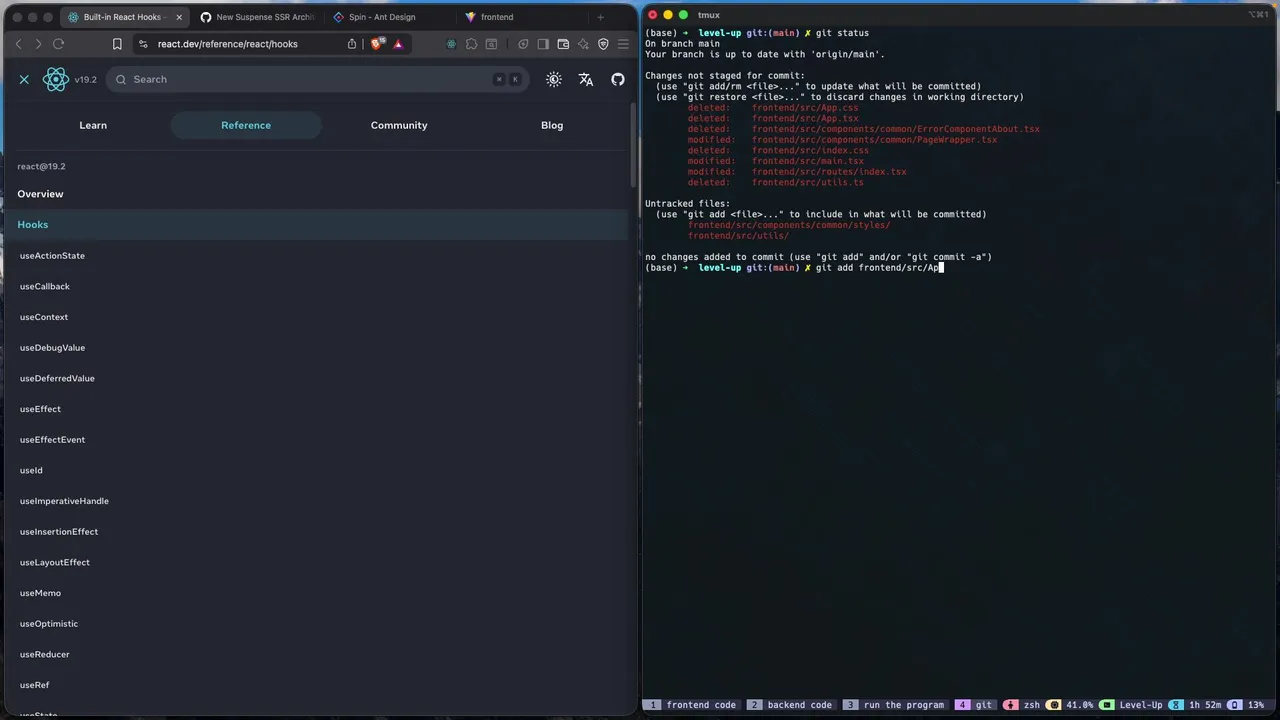This screenshot has width=1280, height=720.
Task: Select the Reference navigation tab
Action: [x=246, y=125]
